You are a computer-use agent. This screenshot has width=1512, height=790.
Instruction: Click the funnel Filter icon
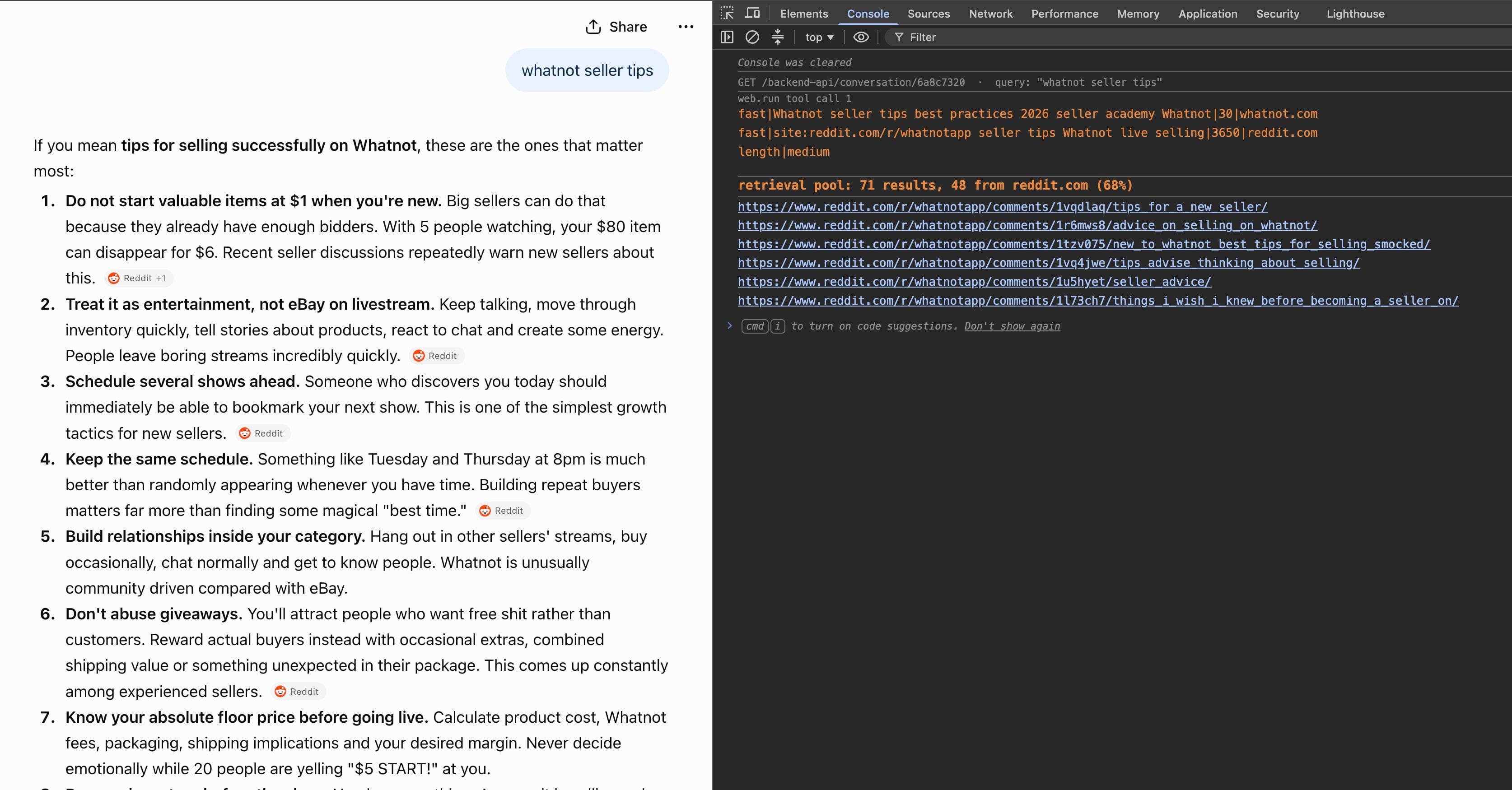(899, 37)
